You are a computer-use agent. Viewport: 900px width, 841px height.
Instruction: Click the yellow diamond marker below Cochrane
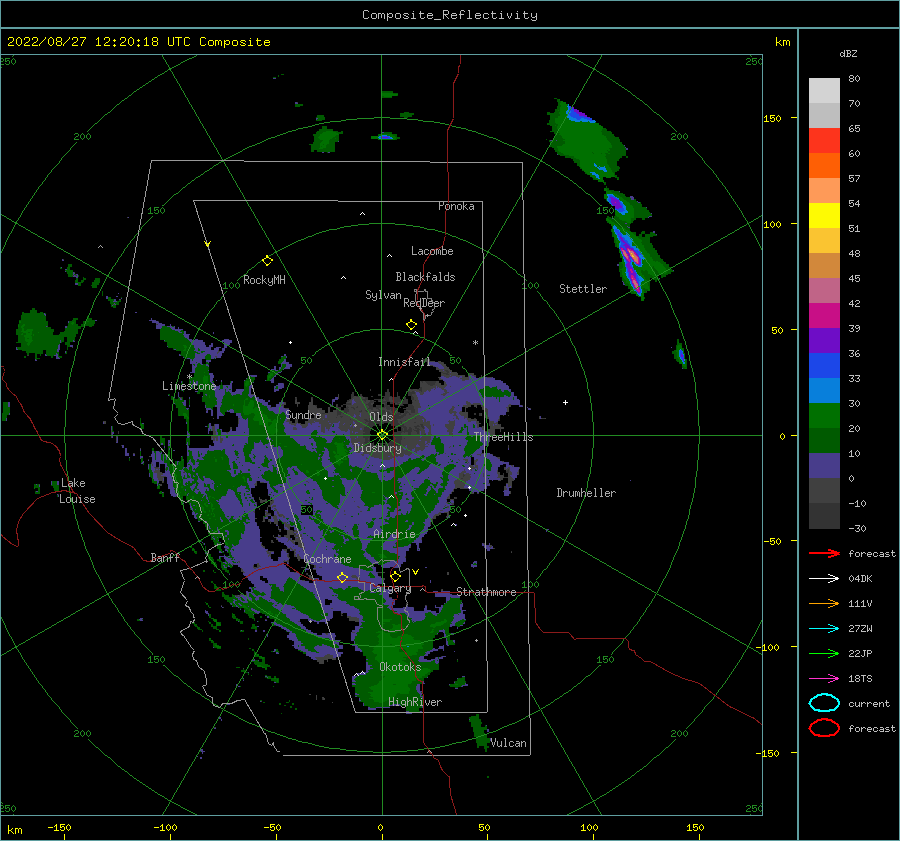click(342, 578)
